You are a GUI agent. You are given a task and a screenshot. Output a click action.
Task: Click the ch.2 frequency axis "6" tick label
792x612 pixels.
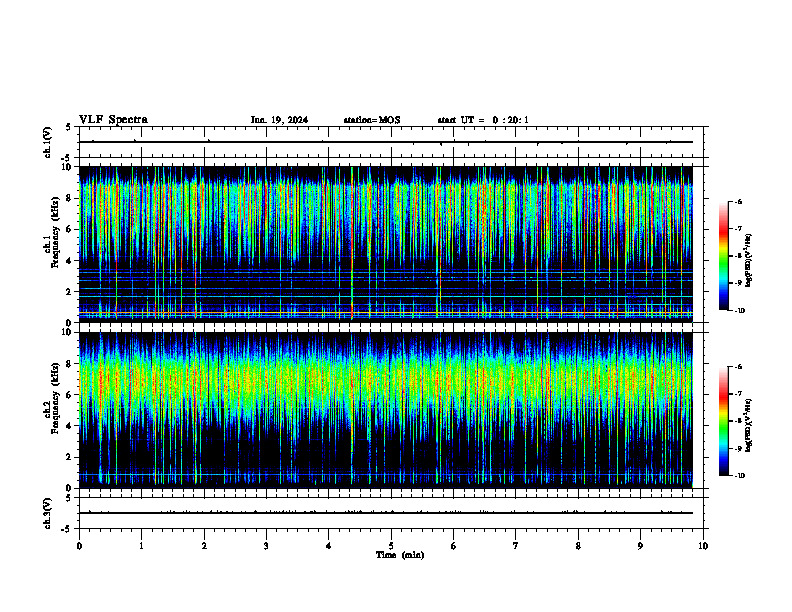(x=70, y=395)
